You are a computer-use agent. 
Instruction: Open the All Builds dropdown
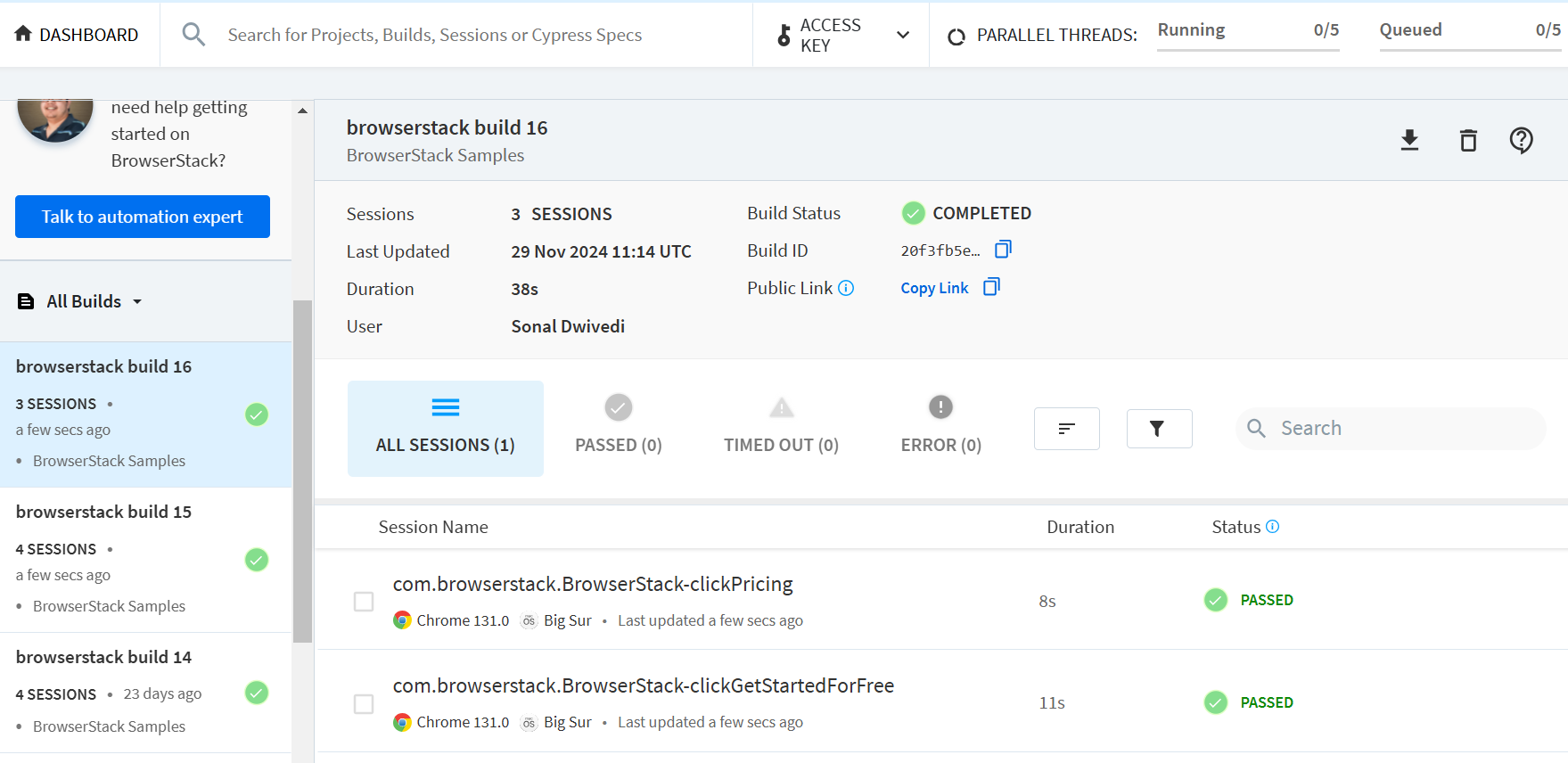[x=137, y=302]
